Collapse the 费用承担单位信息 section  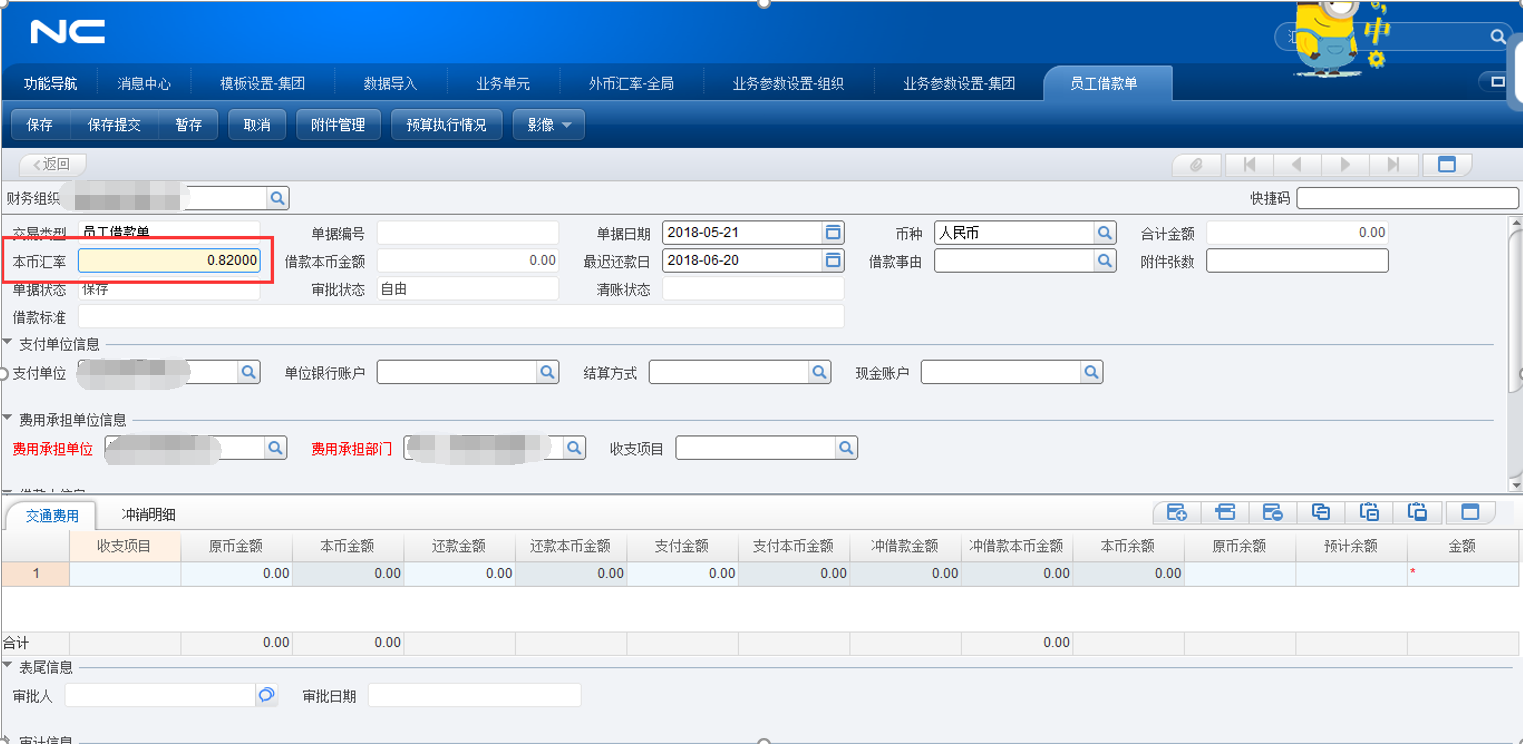(x=8, y=419)
